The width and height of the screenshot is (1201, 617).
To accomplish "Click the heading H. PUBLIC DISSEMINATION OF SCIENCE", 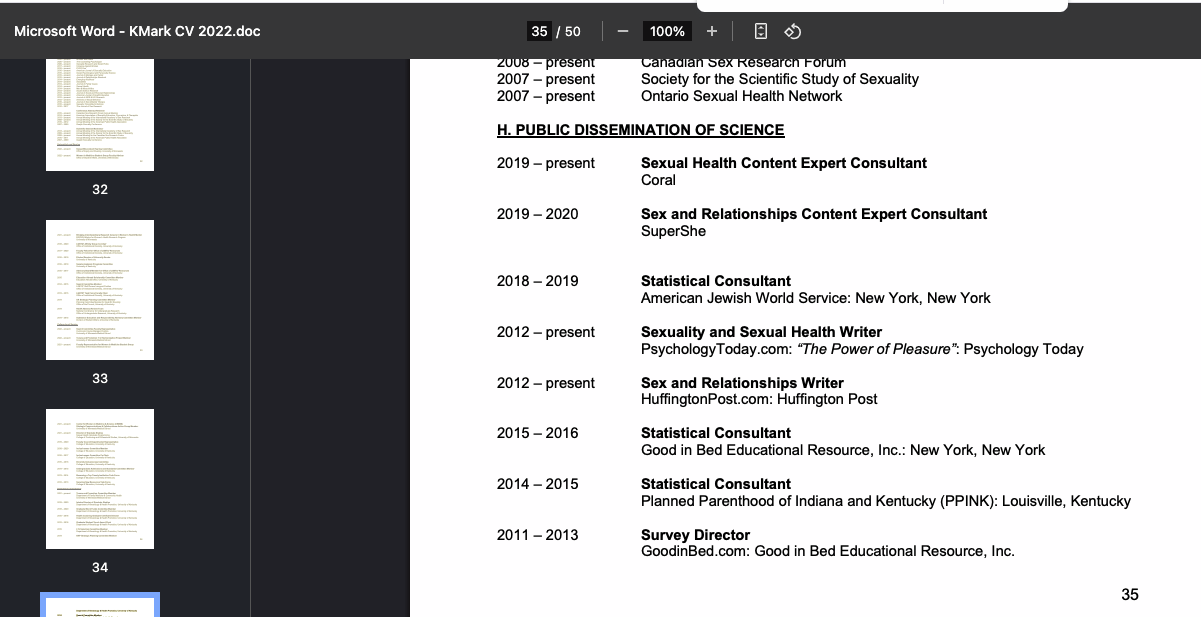I will click(641, 130).
